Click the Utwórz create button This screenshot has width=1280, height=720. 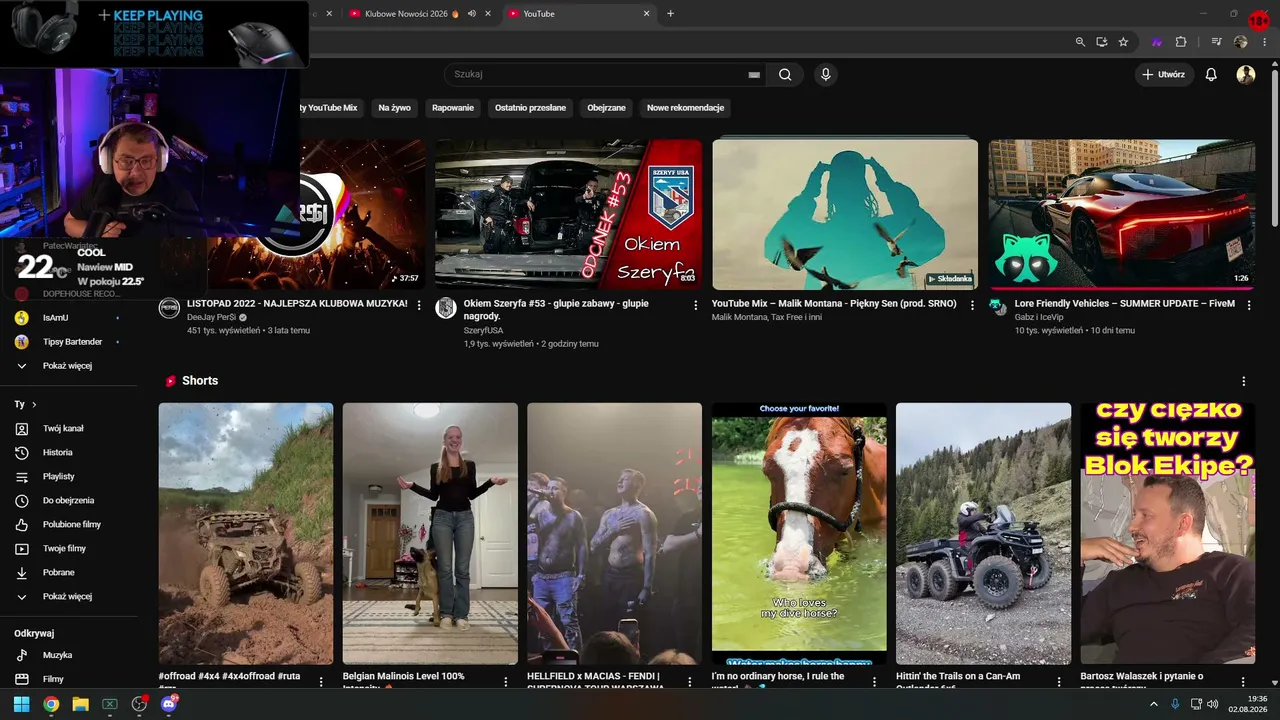(1164, 74)
